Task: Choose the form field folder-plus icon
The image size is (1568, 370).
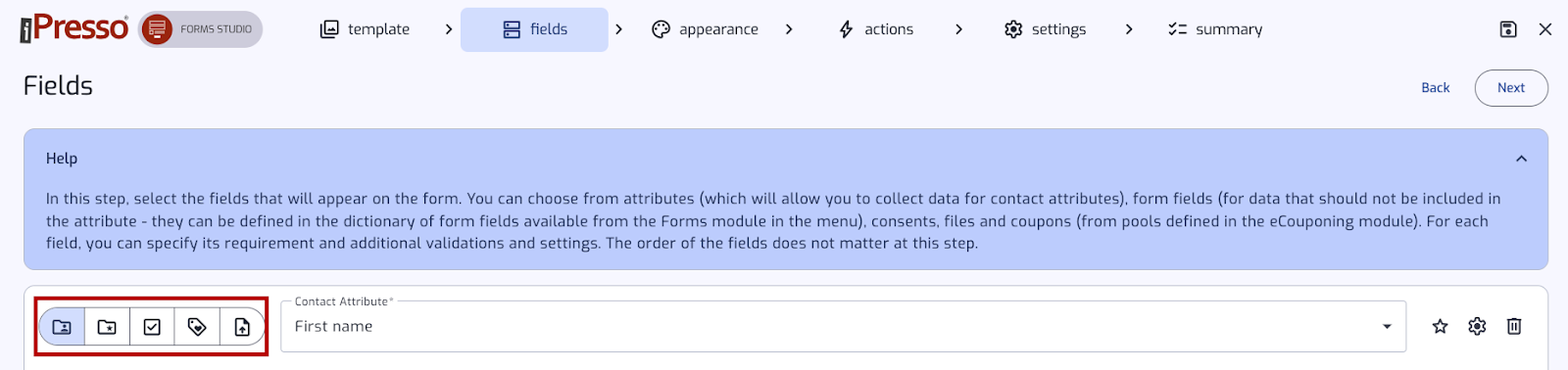Action: [107, 327]
